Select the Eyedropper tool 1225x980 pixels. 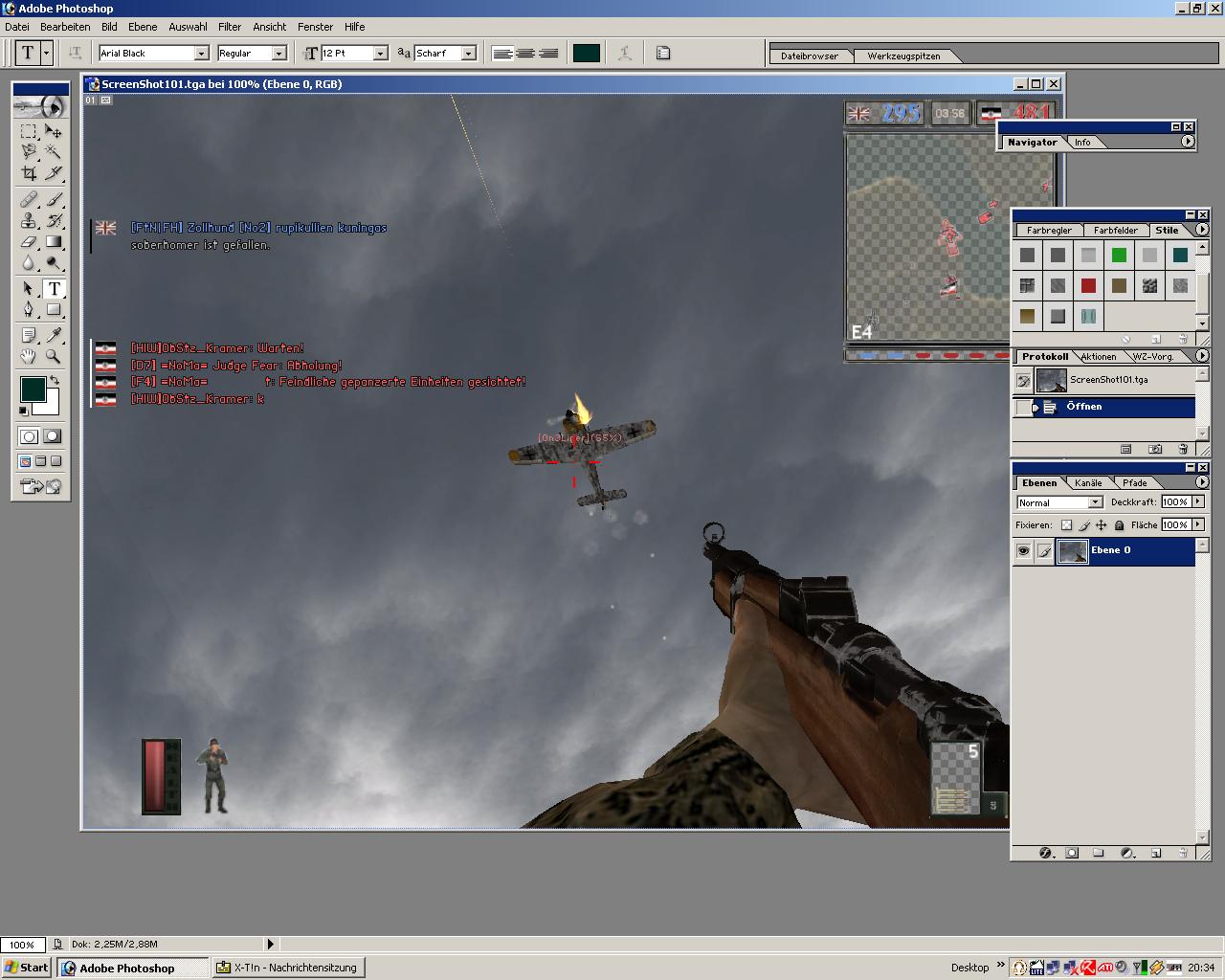tap(54, 335)
